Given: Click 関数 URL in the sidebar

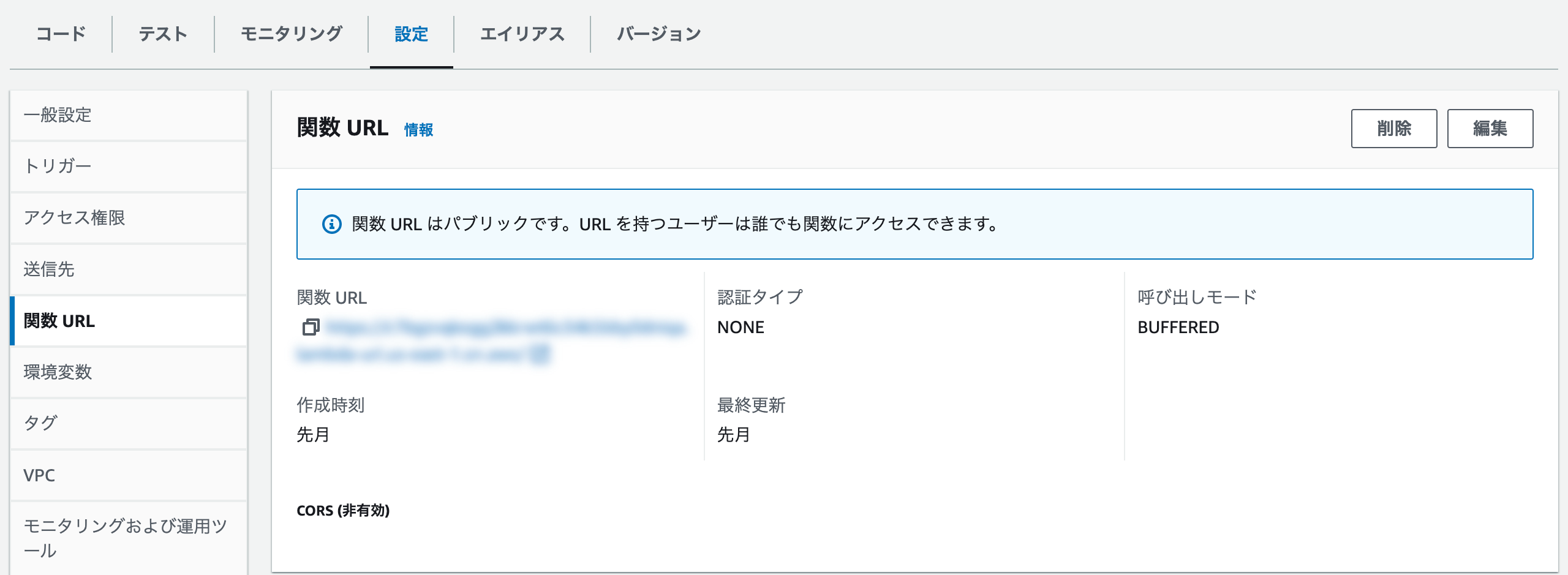Looking at the screenshot, I should point(59,321).
